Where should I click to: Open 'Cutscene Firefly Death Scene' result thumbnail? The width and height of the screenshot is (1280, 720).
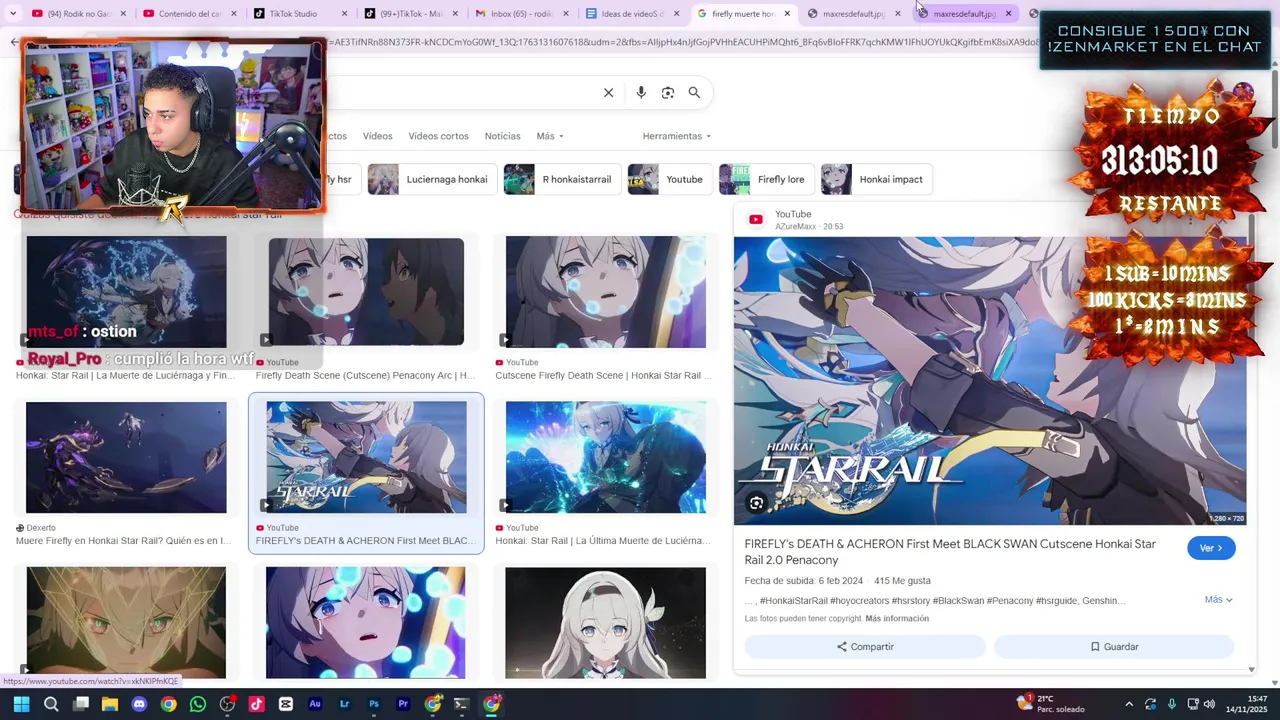(606, 292)
